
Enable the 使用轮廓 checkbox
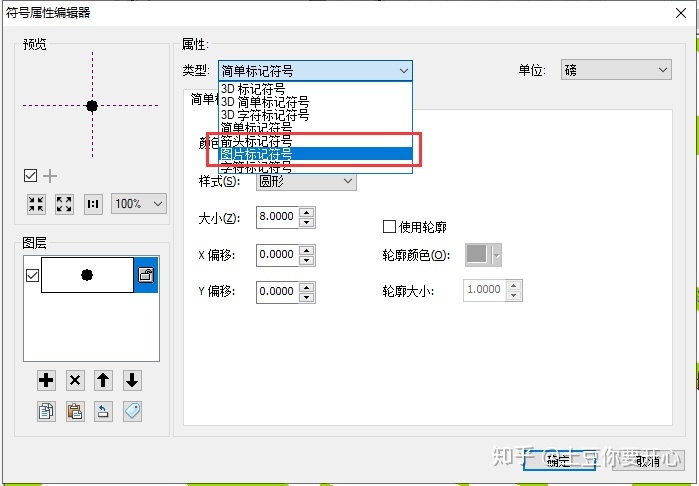tap(389, 227)
